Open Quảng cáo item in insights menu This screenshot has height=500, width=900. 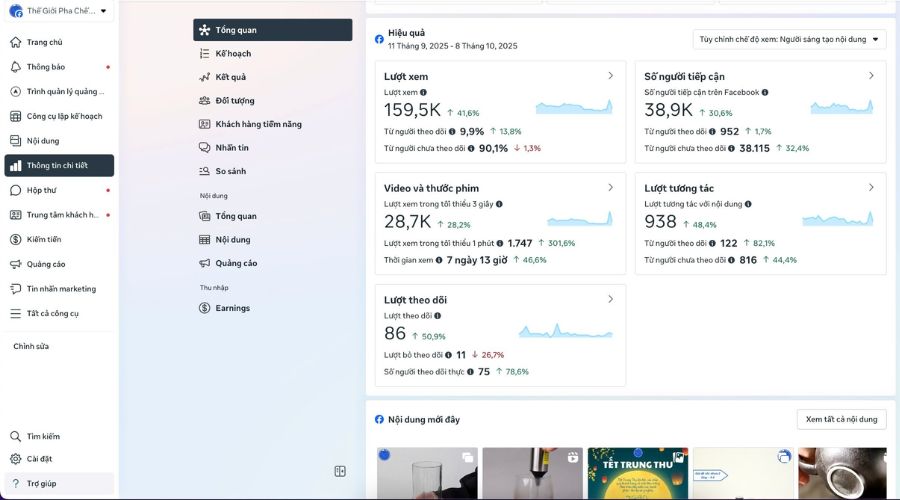coord(273,263)
